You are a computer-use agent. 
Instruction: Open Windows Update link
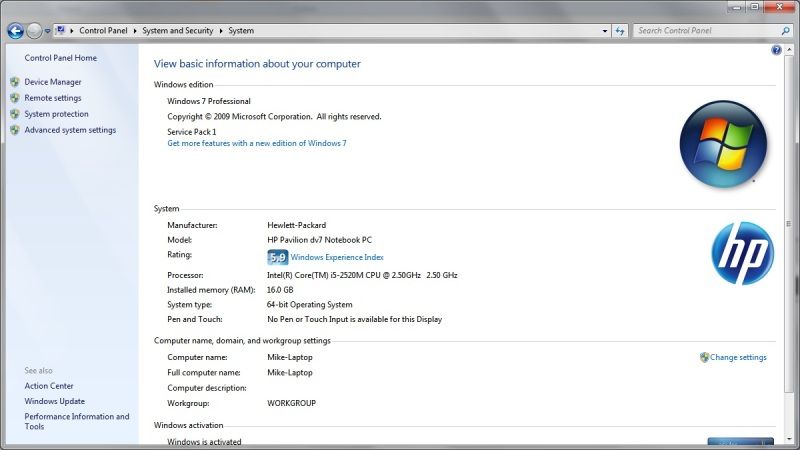(x=55, y=402)
